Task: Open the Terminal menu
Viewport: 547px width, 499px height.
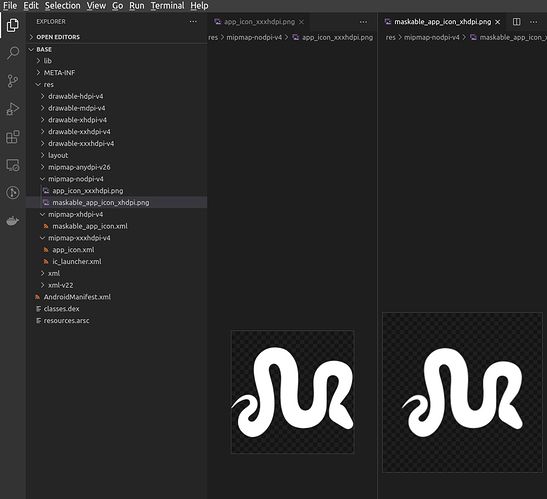Action: point(167,6)
